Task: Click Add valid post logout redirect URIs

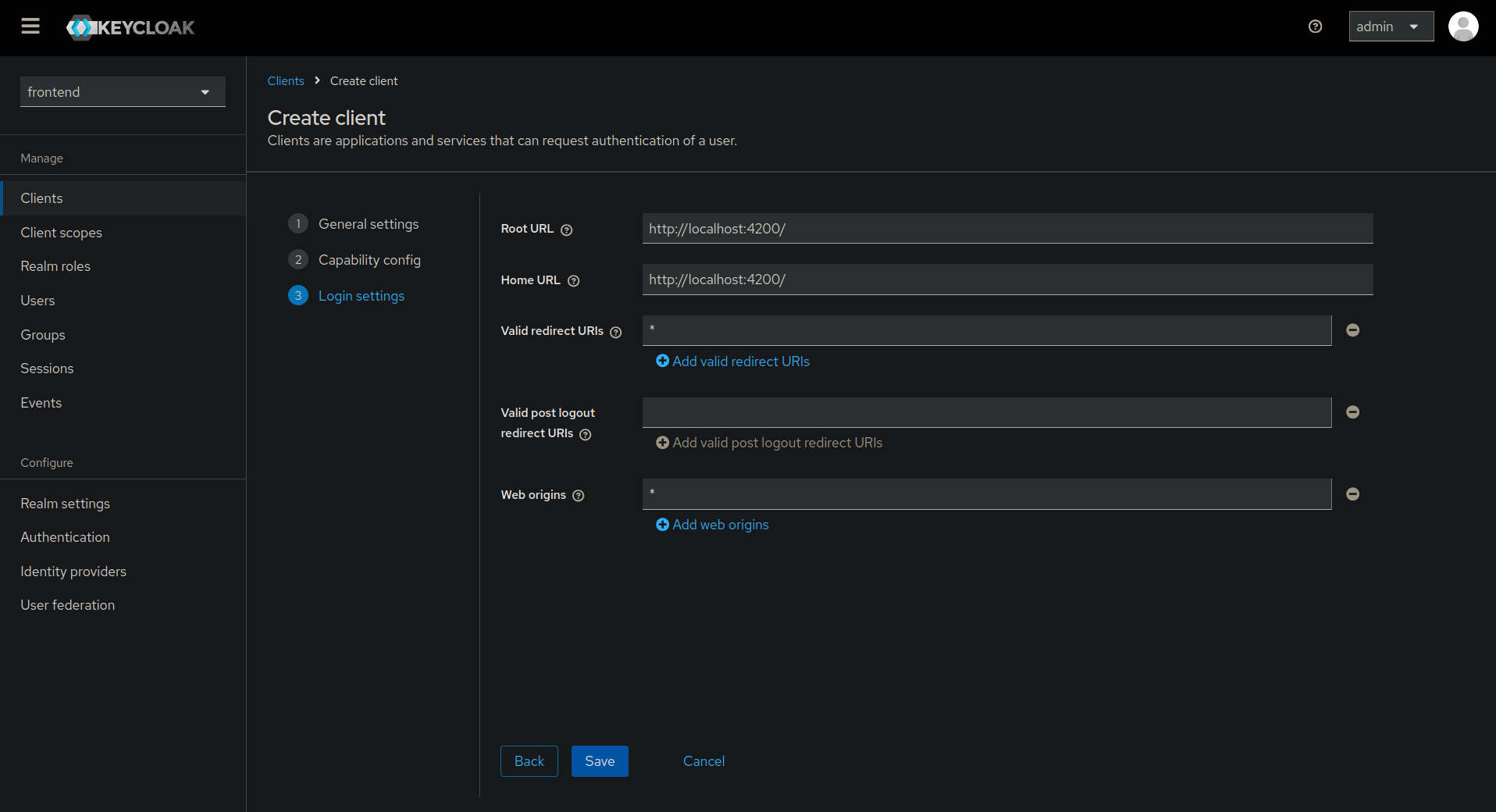Action: pos(769,443)
